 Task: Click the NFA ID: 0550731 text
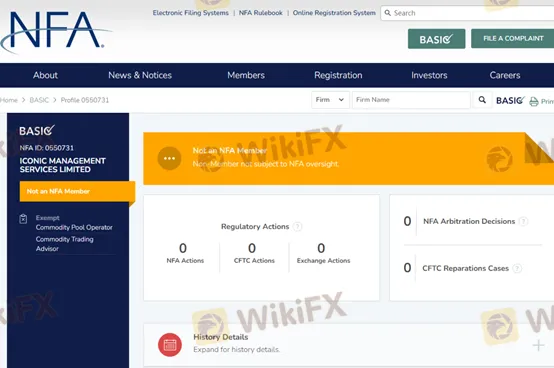(47, 148)
